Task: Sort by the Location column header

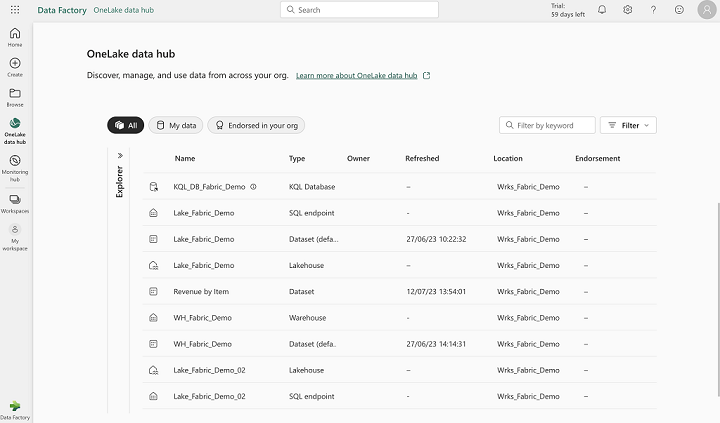Action: [x=508, y=158]
